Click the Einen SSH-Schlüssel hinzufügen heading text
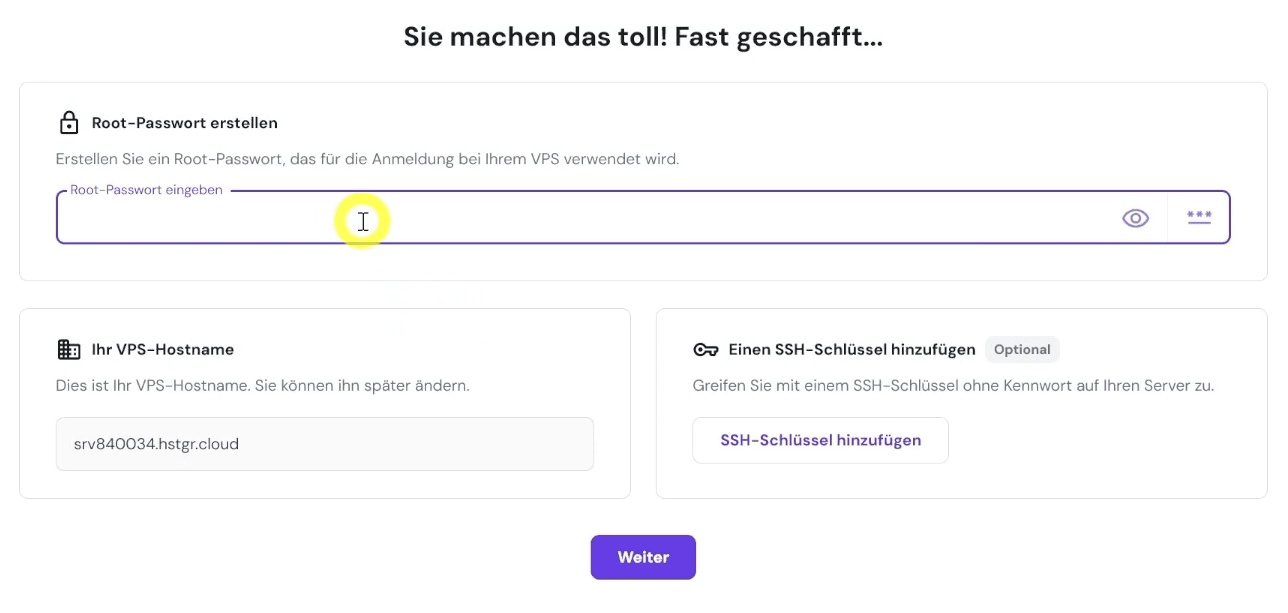The height and width of the screenshot is (613, 1288). click(848, 349)
